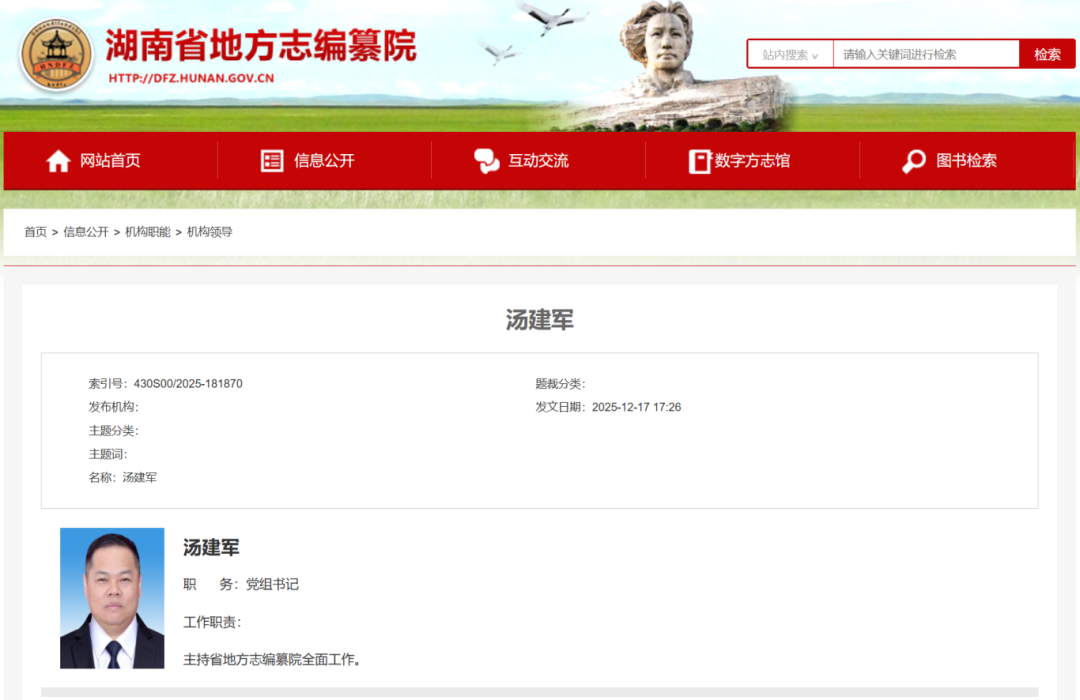Click the 信息公开 document icon
1080x700 pixels.
[x=272, y=161]
